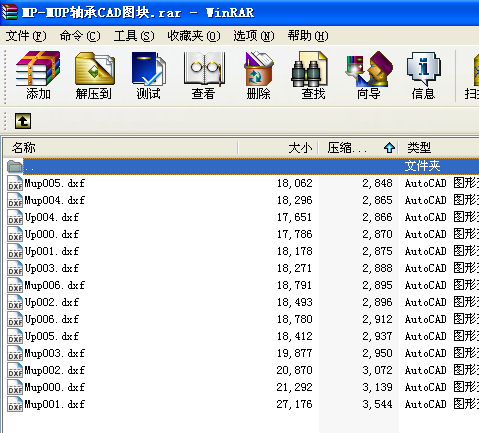Go up one level with arrow button

(x=23, y=121)
